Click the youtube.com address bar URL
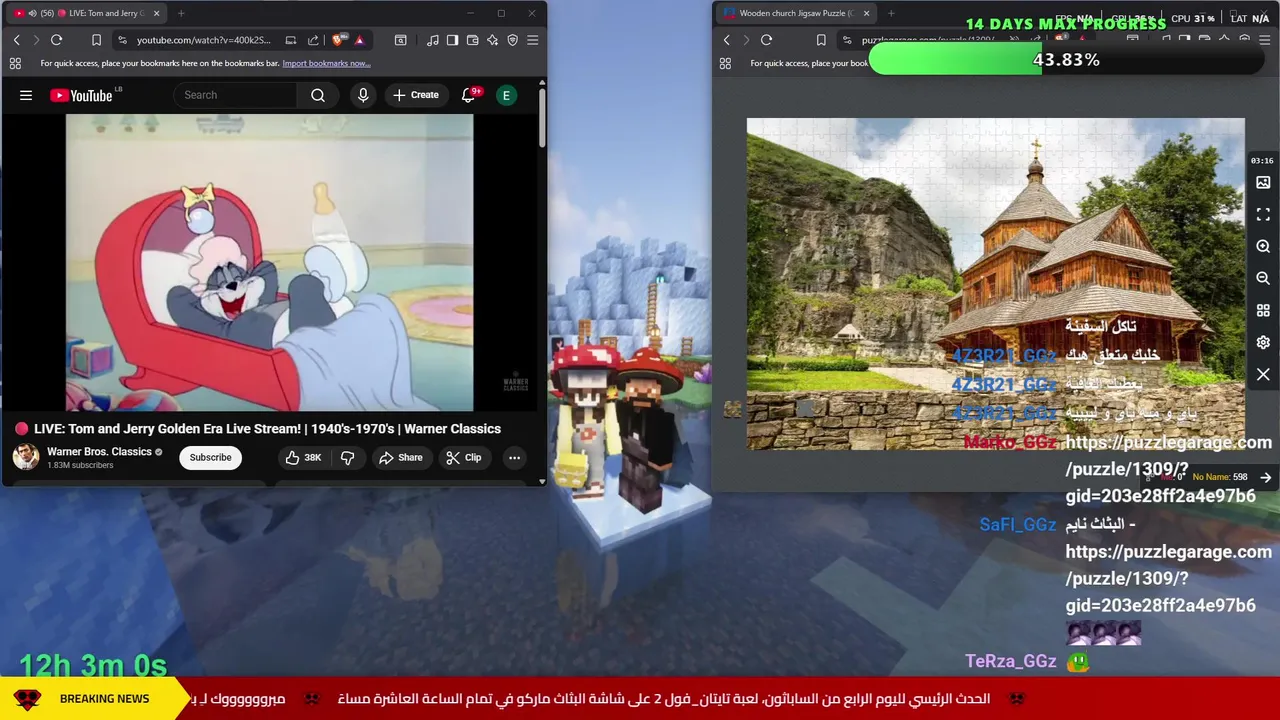 pyautogui.click(x=204, y=40)
